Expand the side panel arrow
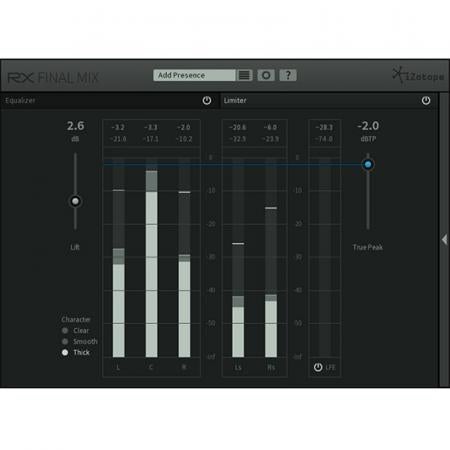 point(444,239)
